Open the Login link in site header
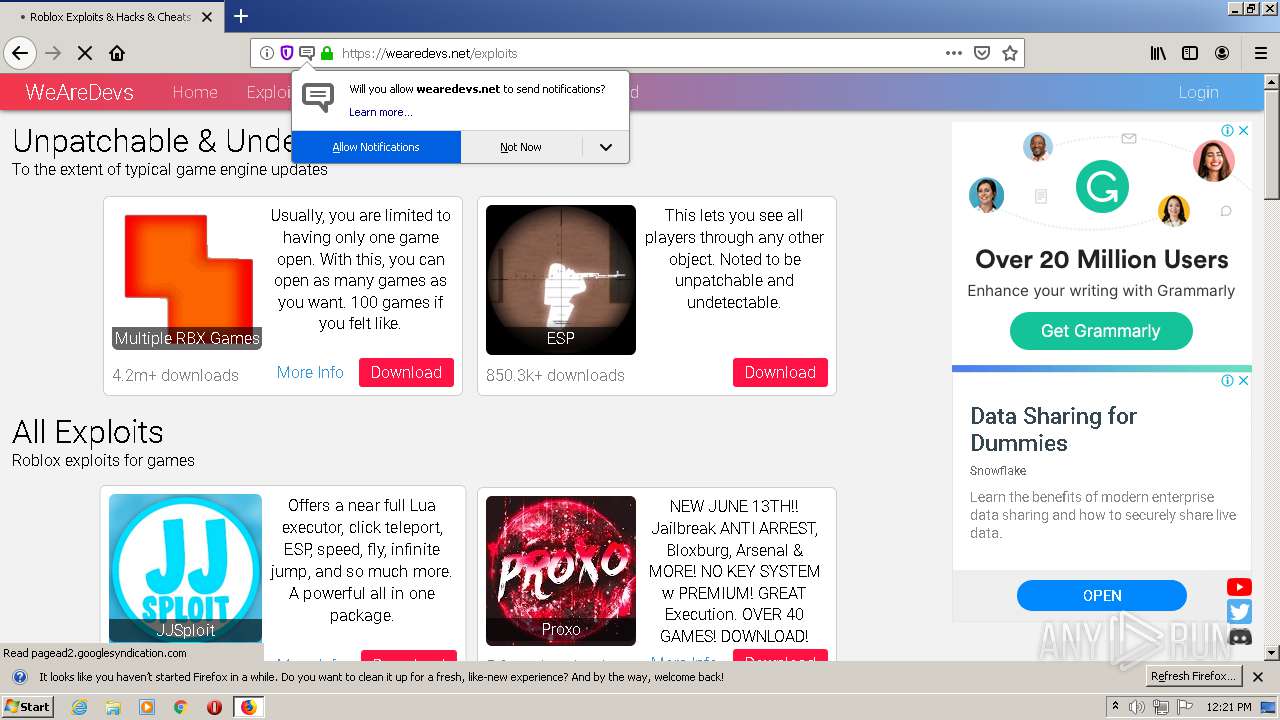1280x720 pixels. click(1198, 92)
